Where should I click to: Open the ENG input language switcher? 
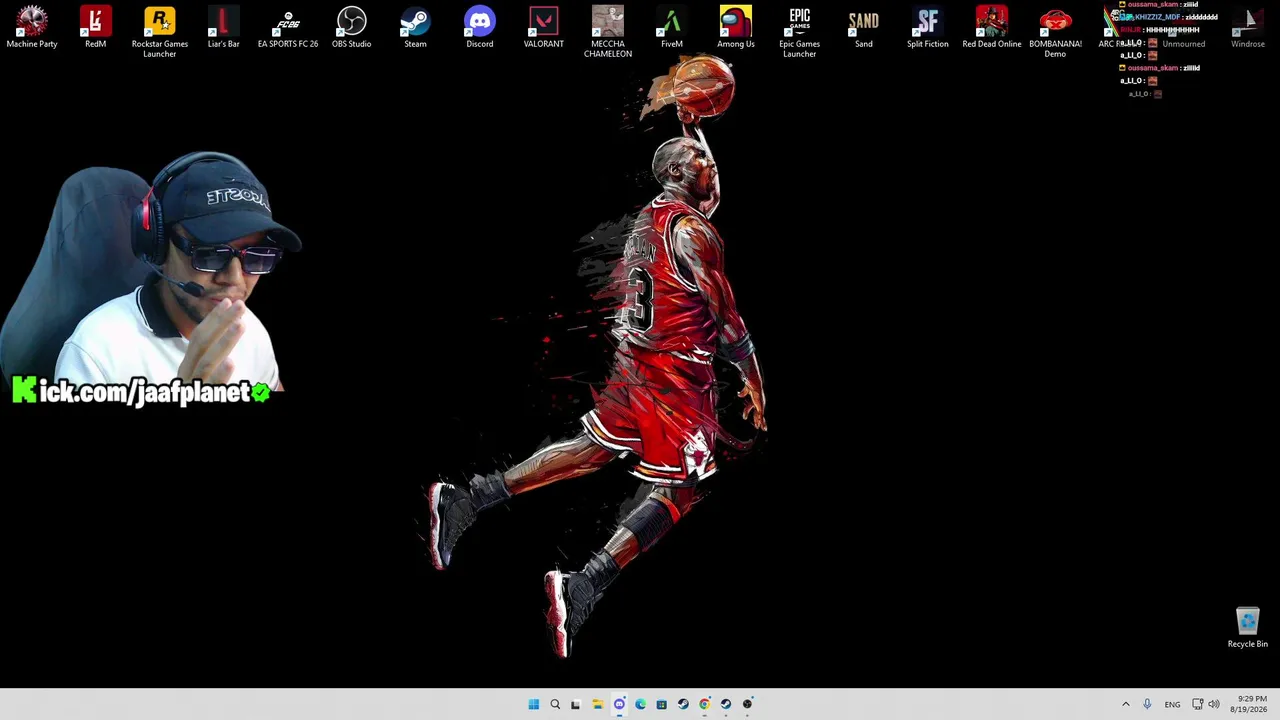coord(1172,704)
